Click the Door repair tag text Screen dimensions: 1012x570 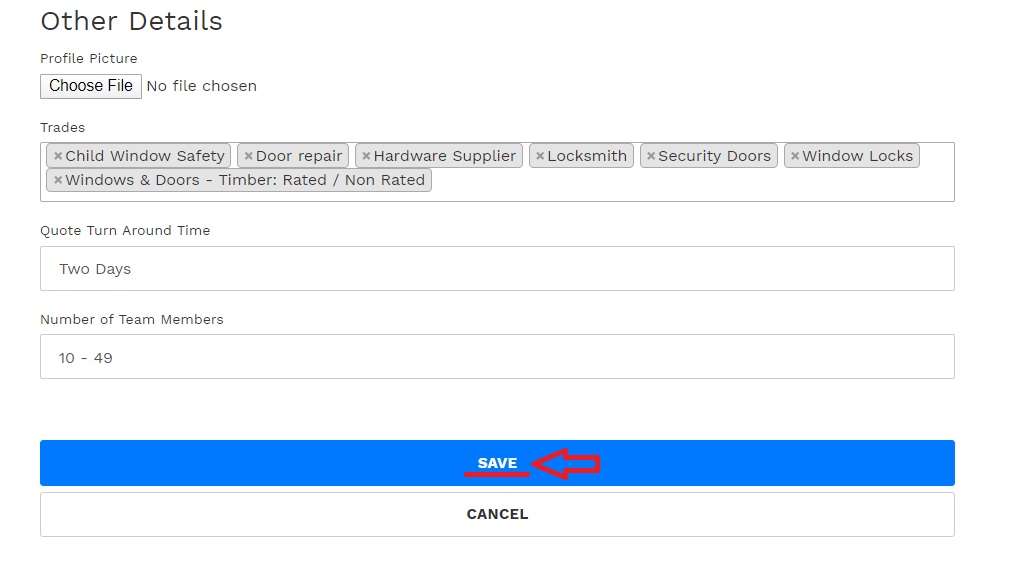point(299,156)
